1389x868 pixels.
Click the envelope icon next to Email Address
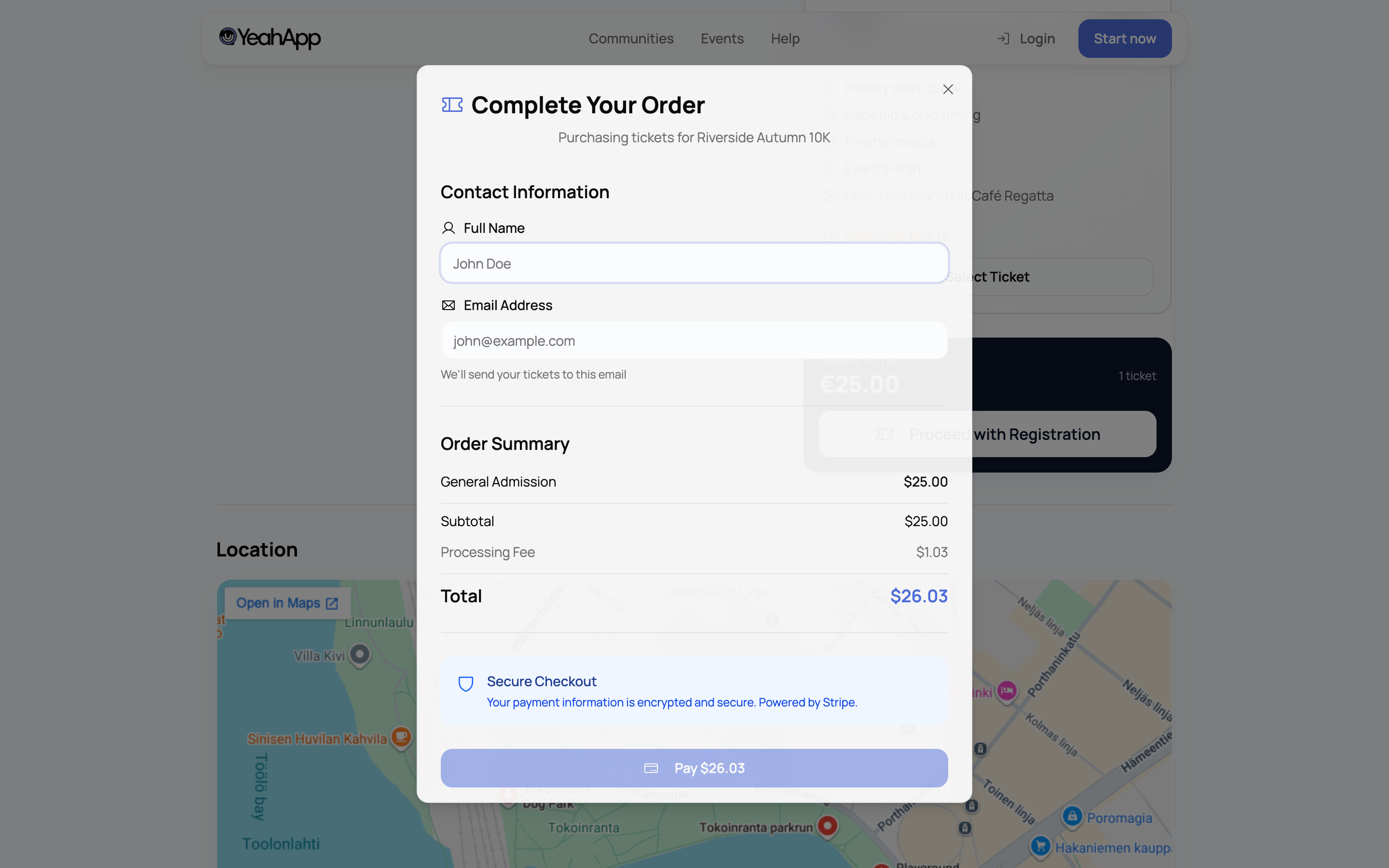[x=448, y=305]
